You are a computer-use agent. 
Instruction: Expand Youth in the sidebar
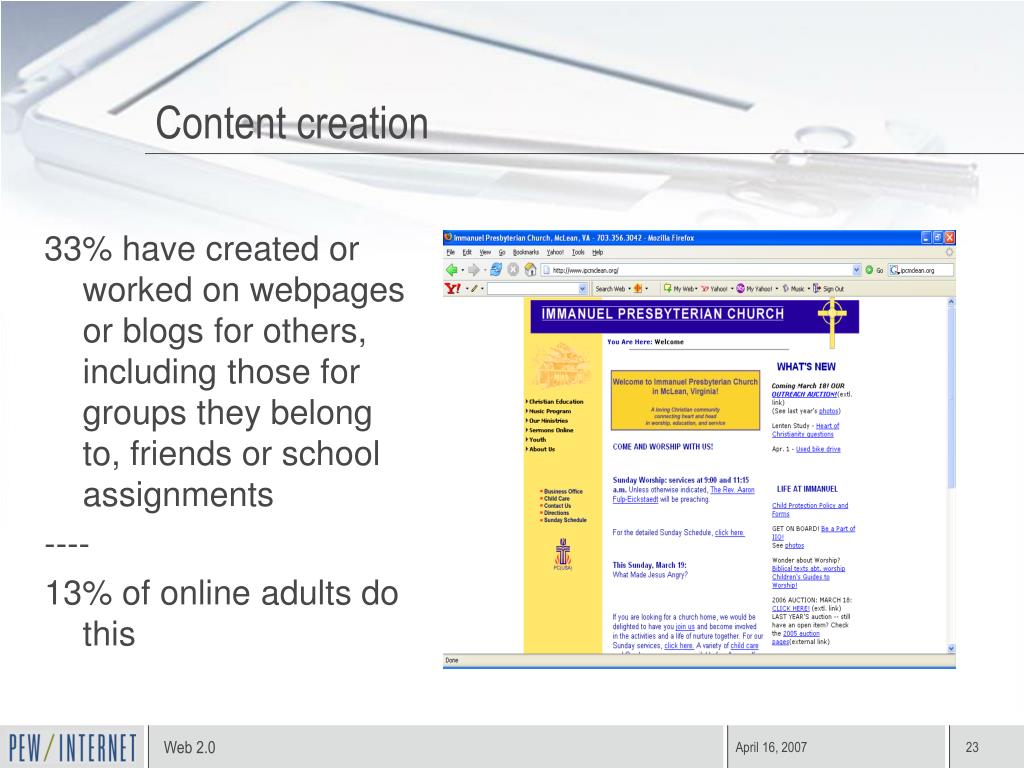tap(536, 440)
